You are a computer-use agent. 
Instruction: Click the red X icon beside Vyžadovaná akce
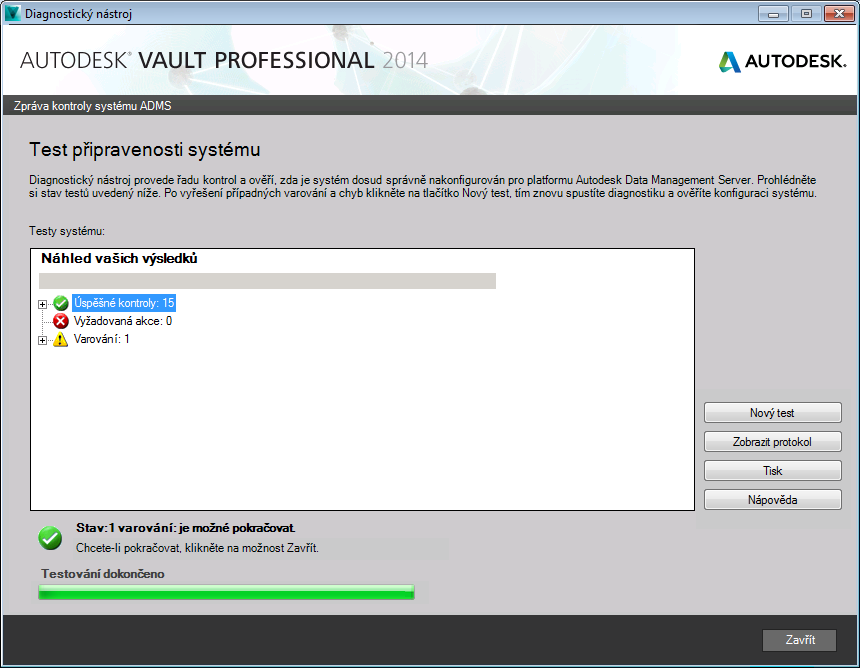point(61,321)
